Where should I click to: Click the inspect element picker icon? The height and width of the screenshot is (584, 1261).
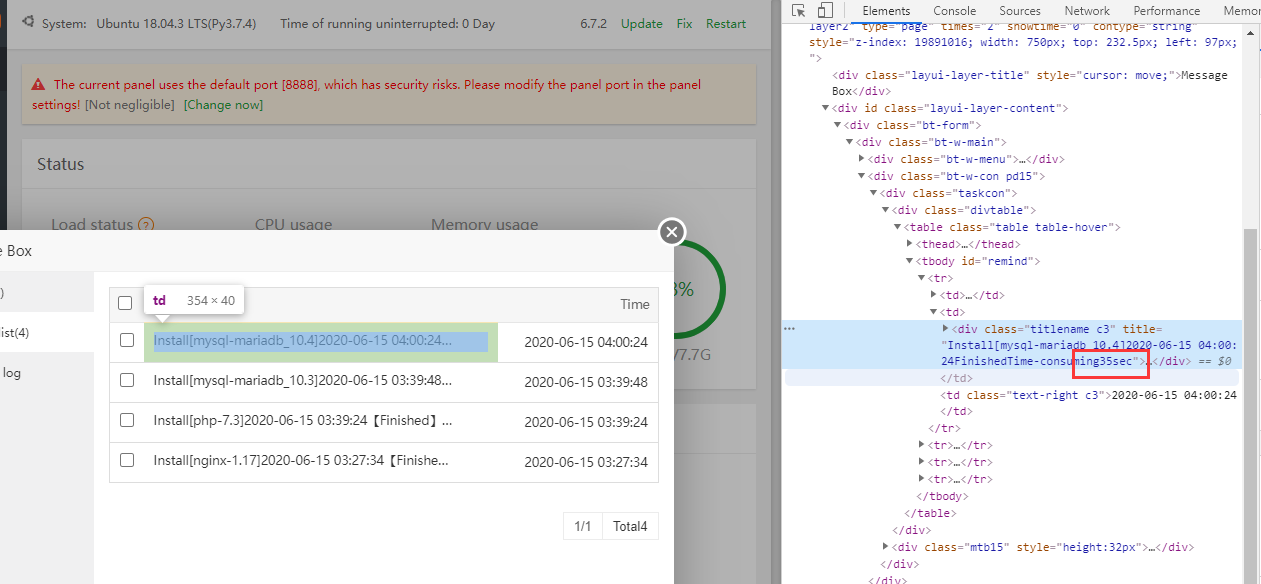799,11
